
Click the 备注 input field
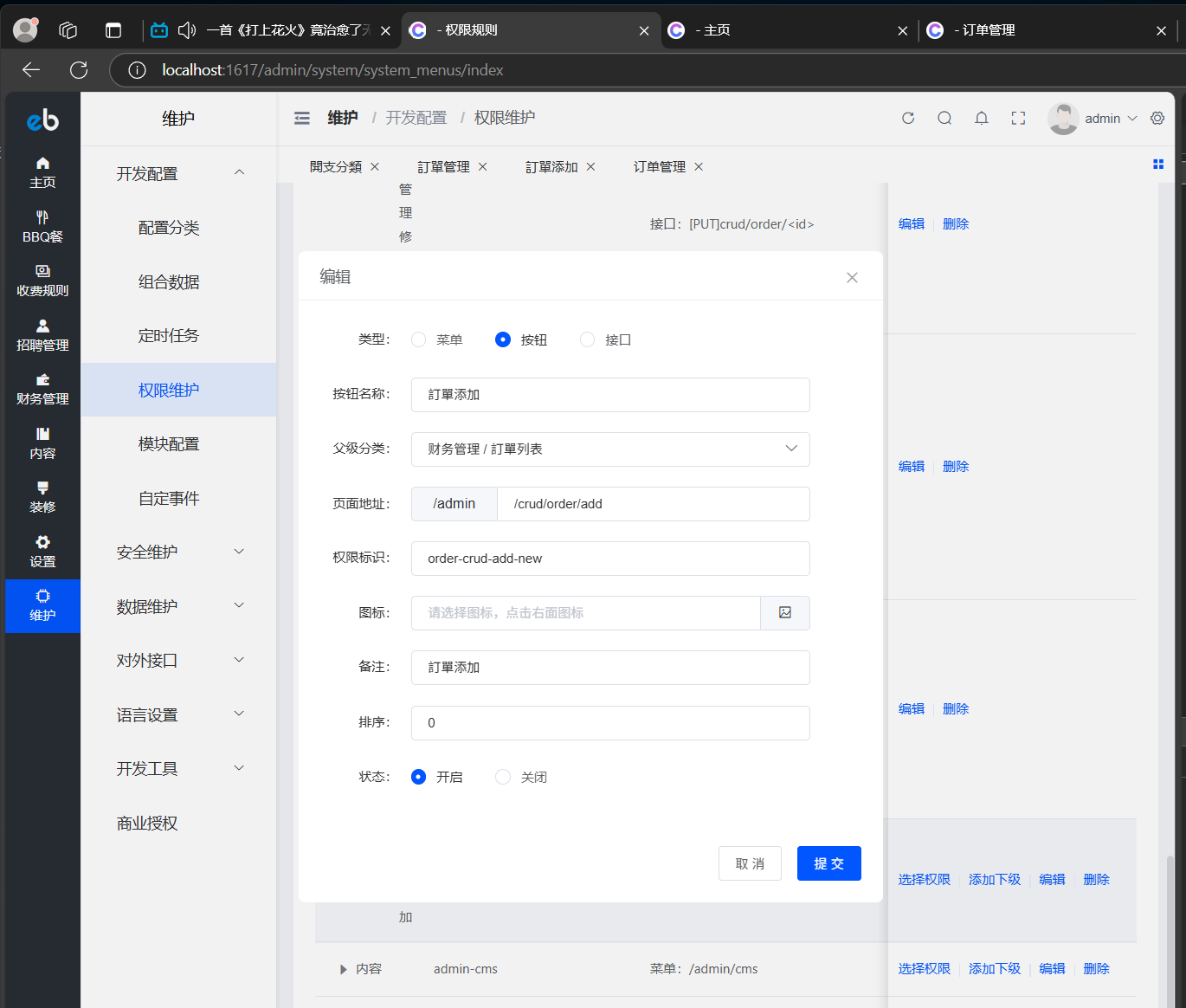pyautogui.click(x=610, y=668)
